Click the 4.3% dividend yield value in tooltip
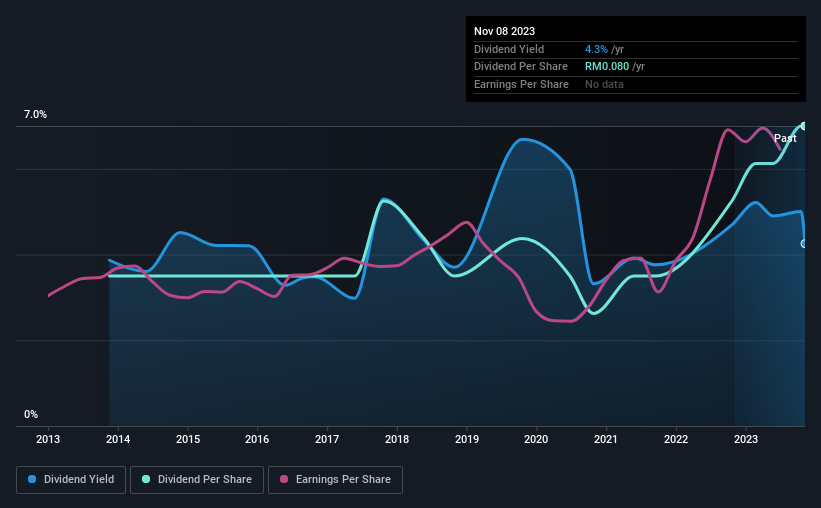 tap(596, 49)
